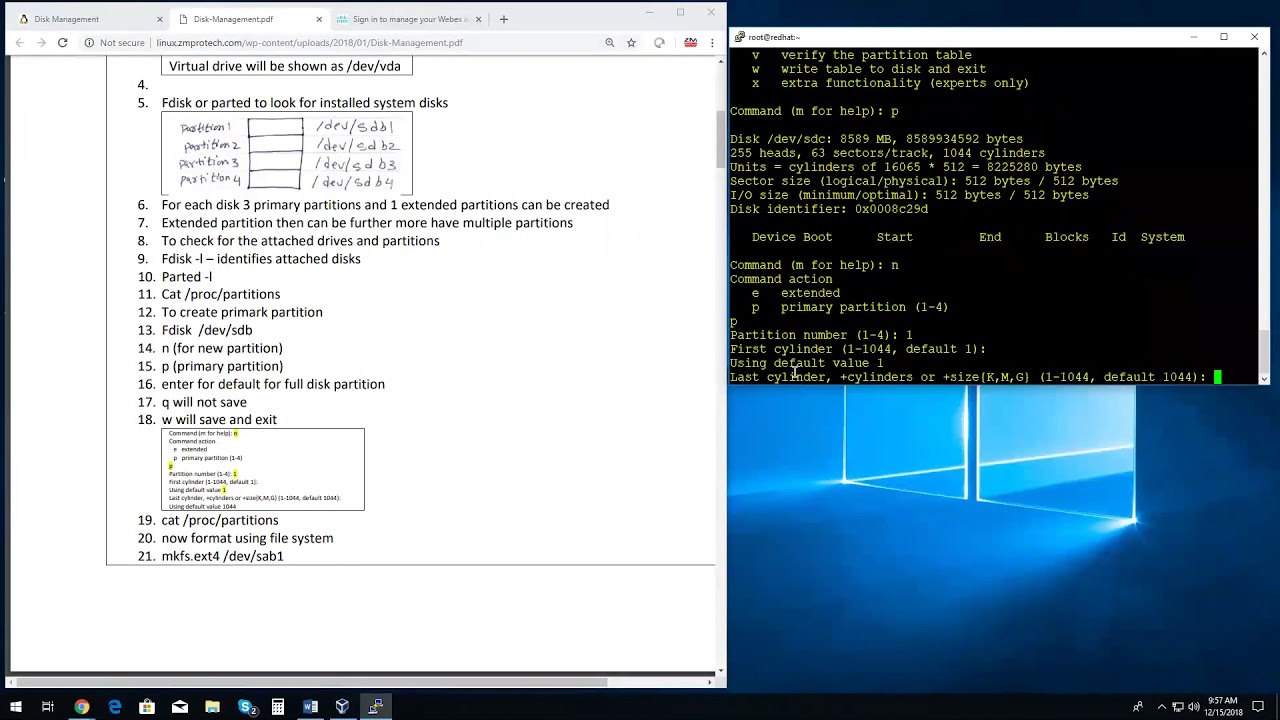Viewport: 1280px width, 720px height.
Task: Close the Disk-Management.pdf tab
Action: tap(319, 19)
